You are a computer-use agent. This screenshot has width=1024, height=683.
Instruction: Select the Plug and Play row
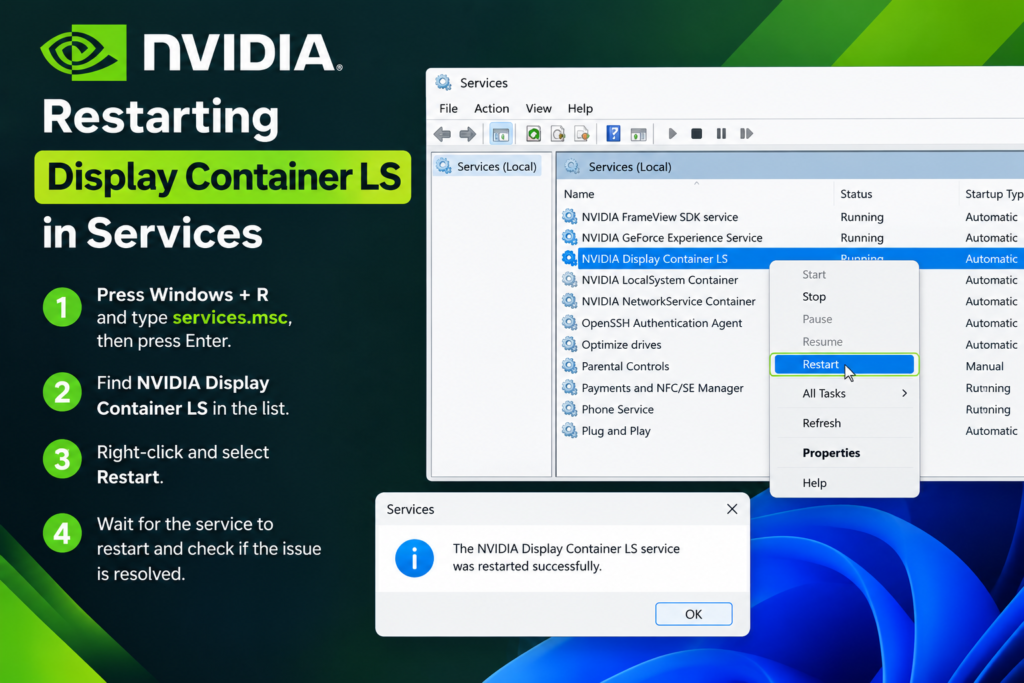[664, 430]
